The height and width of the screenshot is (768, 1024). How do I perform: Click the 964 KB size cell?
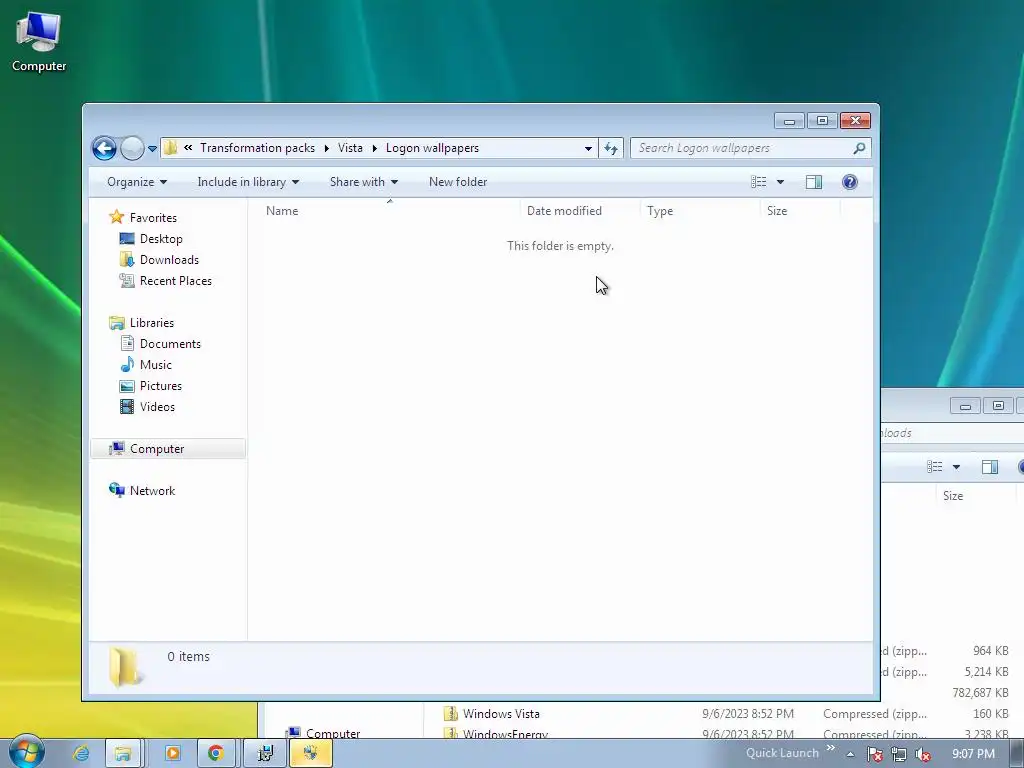coord(991,650)
